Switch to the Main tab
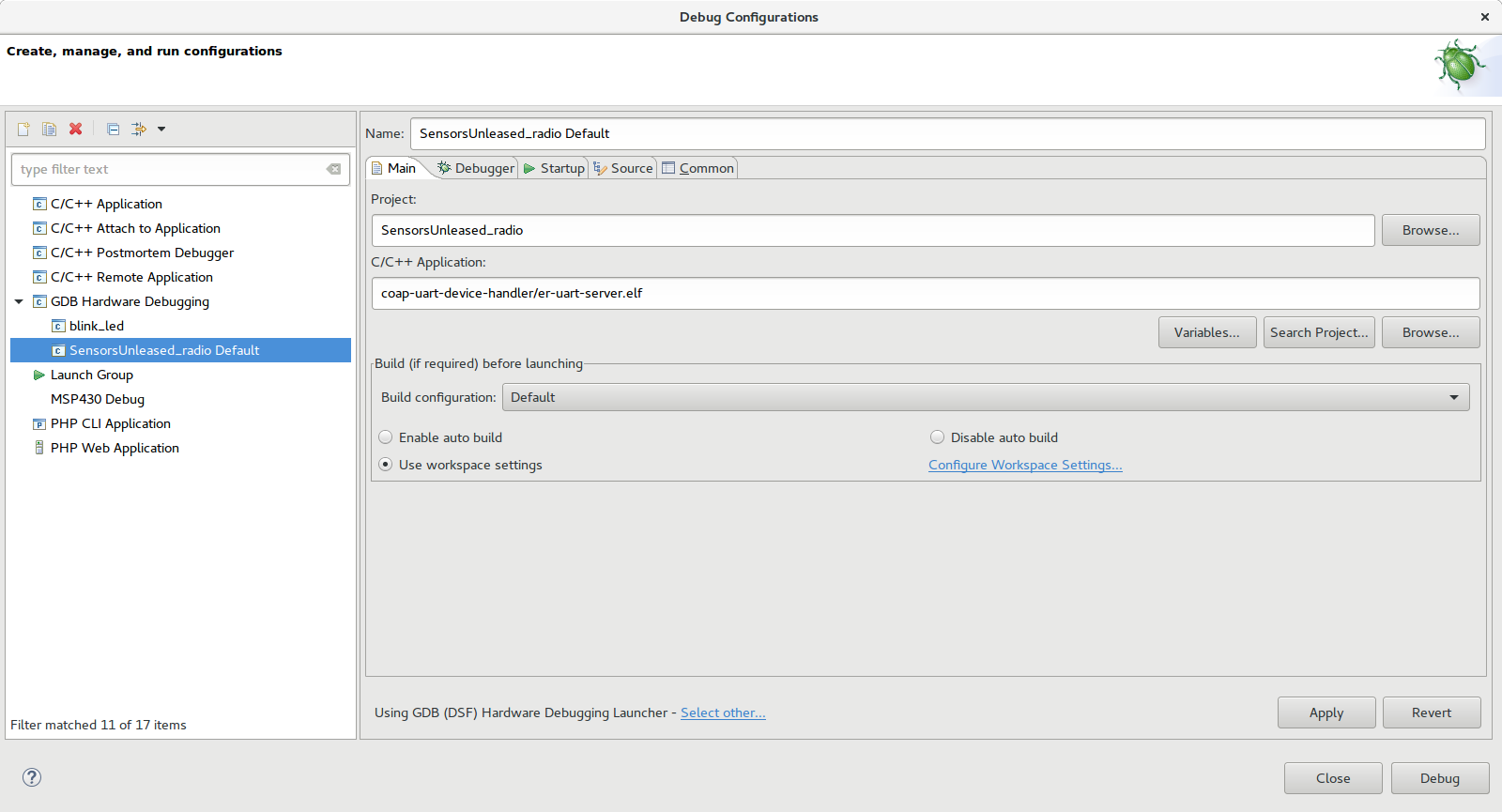Image resolution: width=1502 pixels, height=812 pixels. (394, 168)
